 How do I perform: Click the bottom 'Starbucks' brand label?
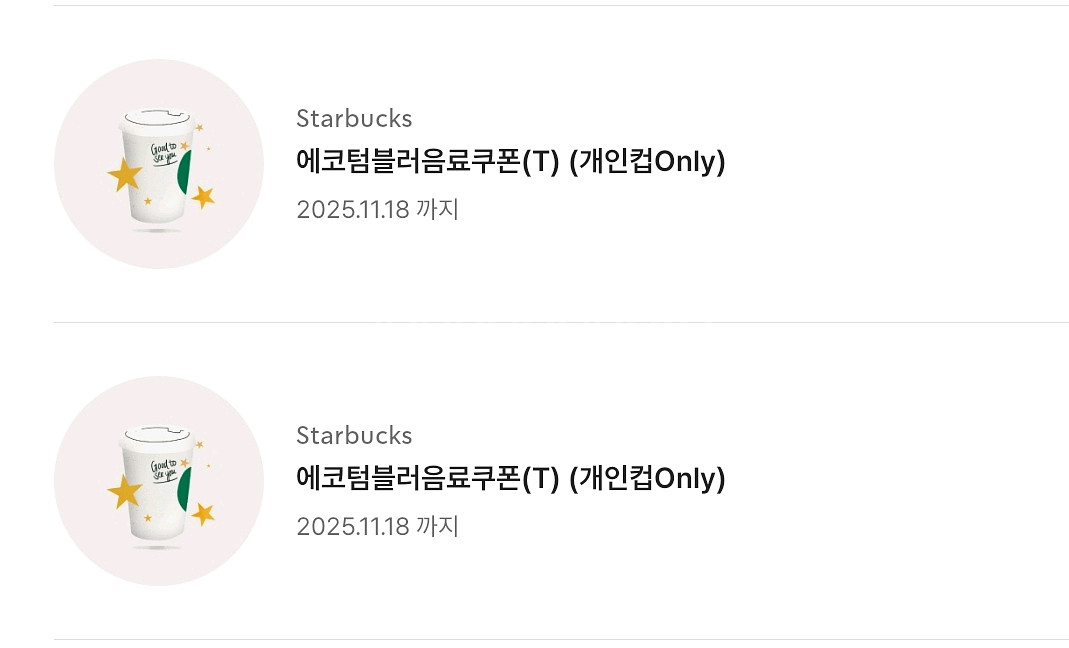353,435
